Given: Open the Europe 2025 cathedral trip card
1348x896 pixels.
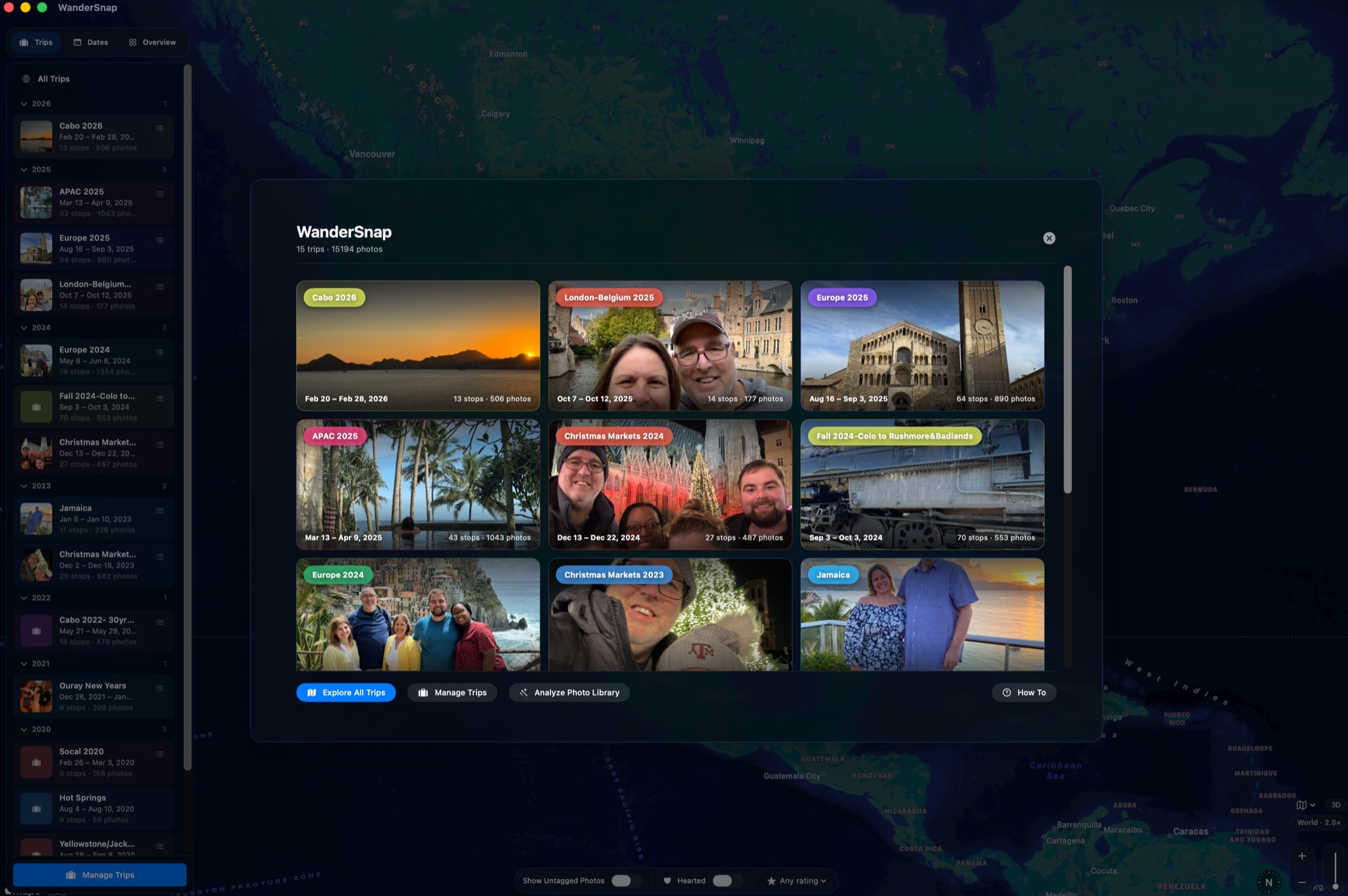Looking at the screenshot, I should pyautogui.click(x=923, y=345).
